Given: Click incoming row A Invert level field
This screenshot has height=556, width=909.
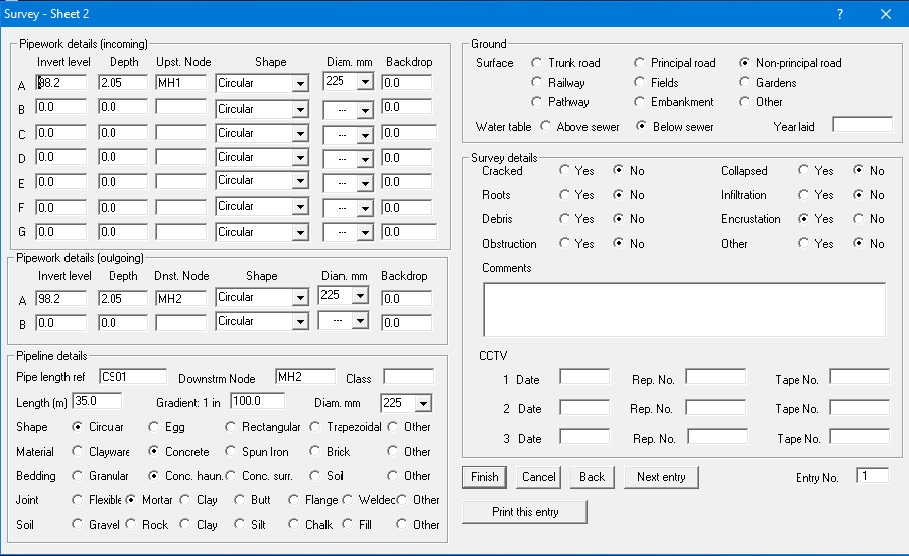Looking at the screenshot, I should pos(61,82).
